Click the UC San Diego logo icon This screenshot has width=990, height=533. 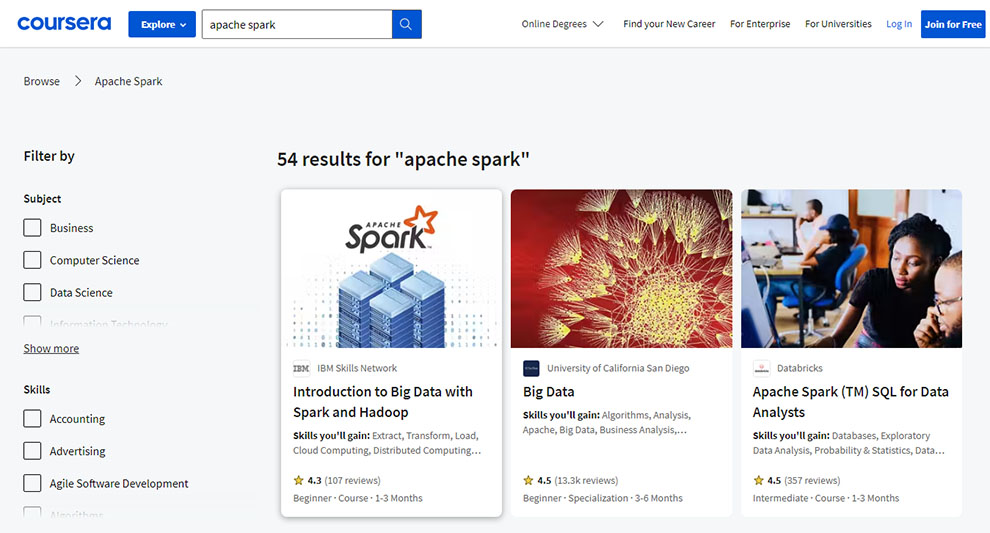pyautogui.click(x=531, y=368)
